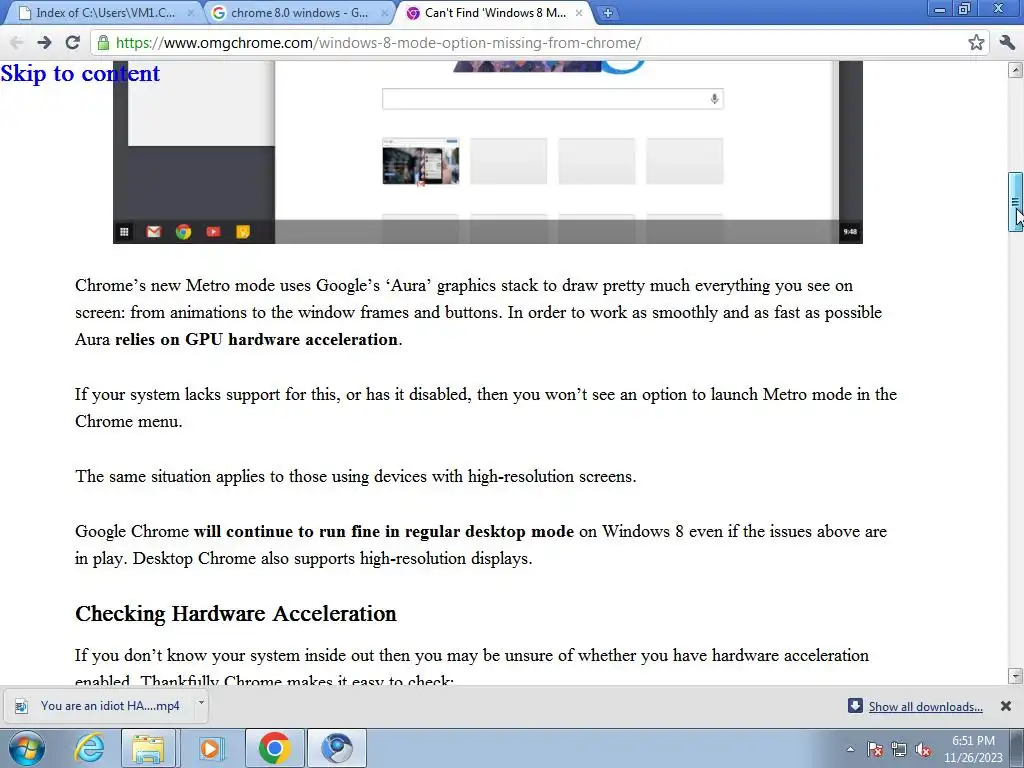Click the YouTube icon in the screenshot shelf
Image resolution: width=1024 pixels, height=768 pixels.
(x=213, y=232)
